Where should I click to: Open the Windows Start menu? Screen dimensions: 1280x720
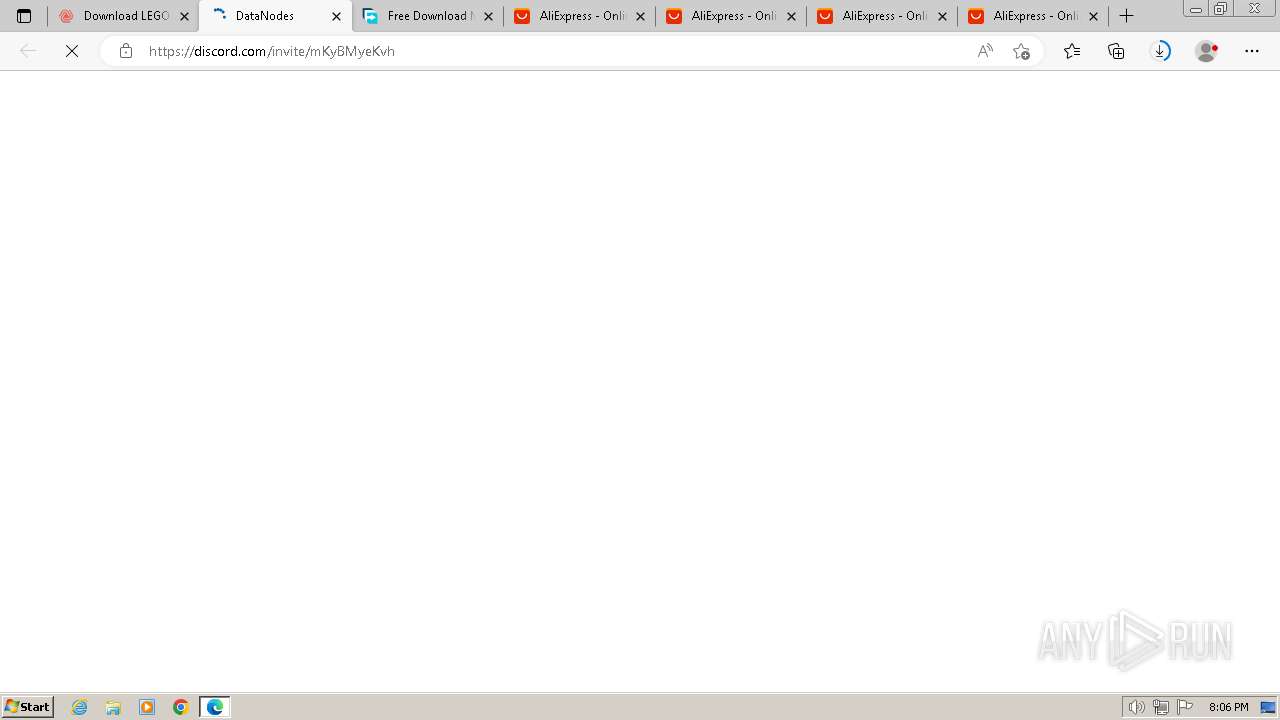coord(27,707)
